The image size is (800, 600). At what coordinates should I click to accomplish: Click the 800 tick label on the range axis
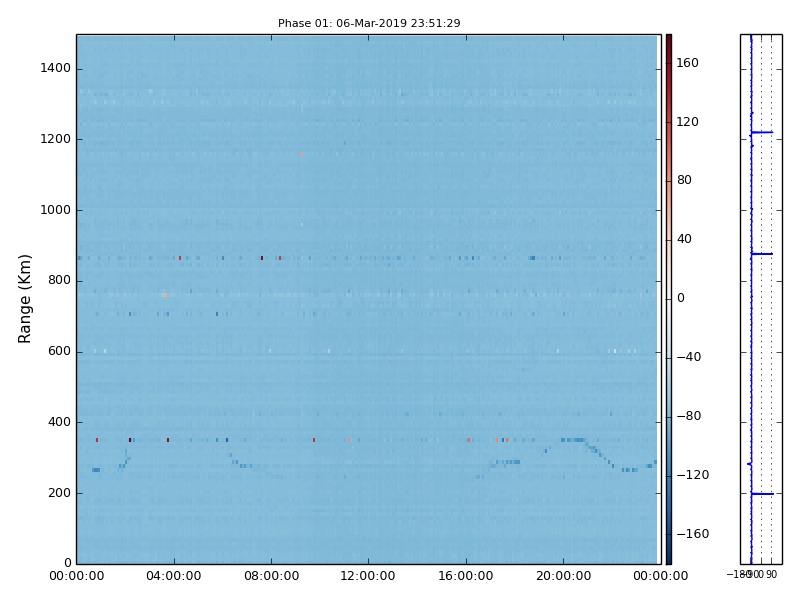pyautogui.click(x=59, y=281)
